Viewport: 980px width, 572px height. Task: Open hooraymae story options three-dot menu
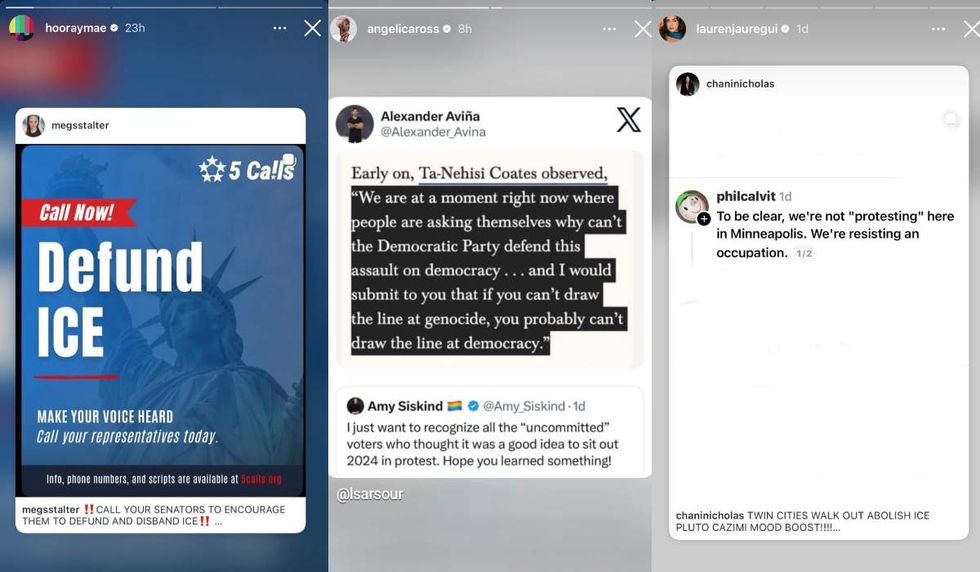click(x=279, y=28)
